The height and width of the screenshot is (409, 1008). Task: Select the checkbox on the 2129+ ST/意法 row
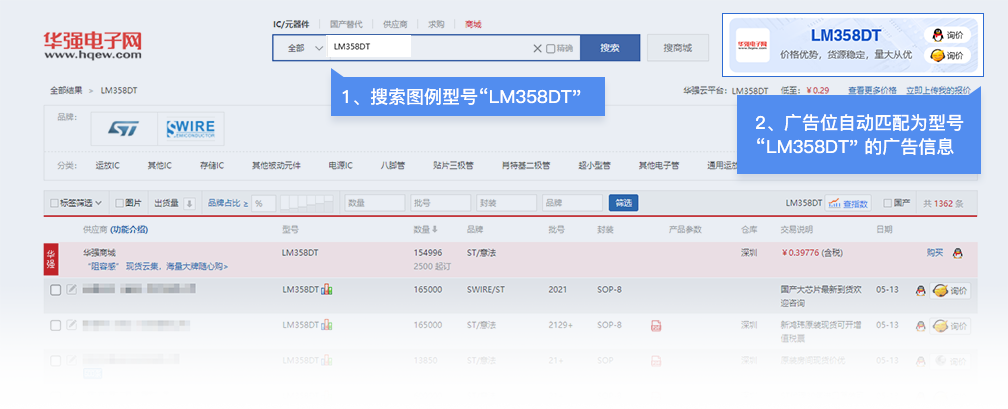(x=56, y=325)
